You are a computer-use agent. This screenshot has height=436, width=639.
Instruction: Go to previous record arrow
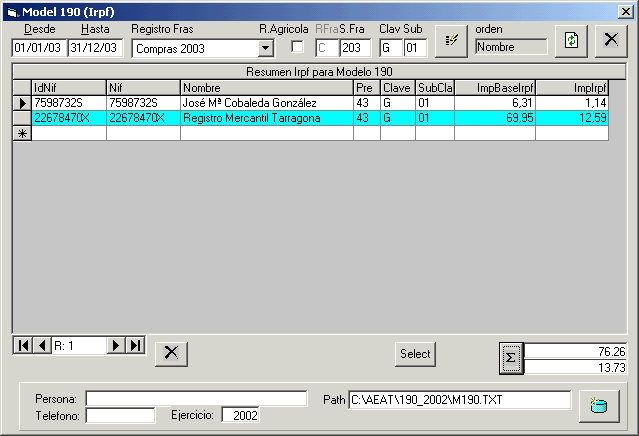tap(41, 345)
